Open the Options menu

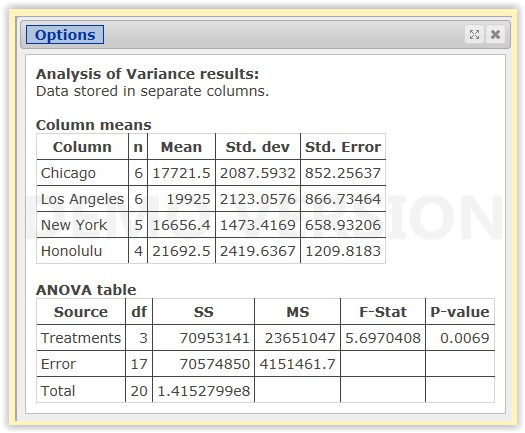65,34
